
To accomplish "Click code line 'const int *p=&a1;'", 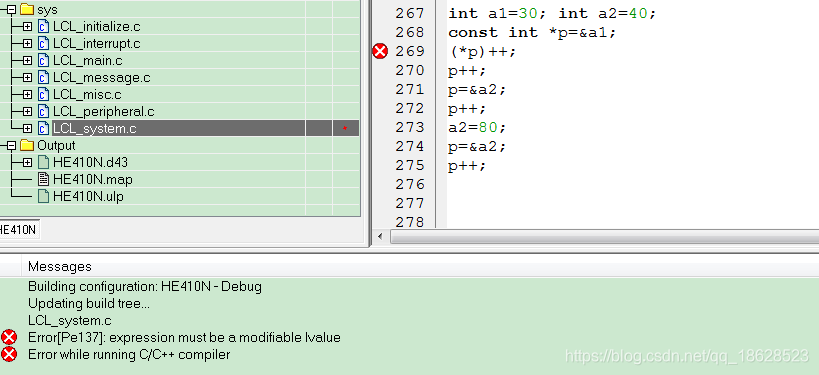I will [x=532, y=32].
